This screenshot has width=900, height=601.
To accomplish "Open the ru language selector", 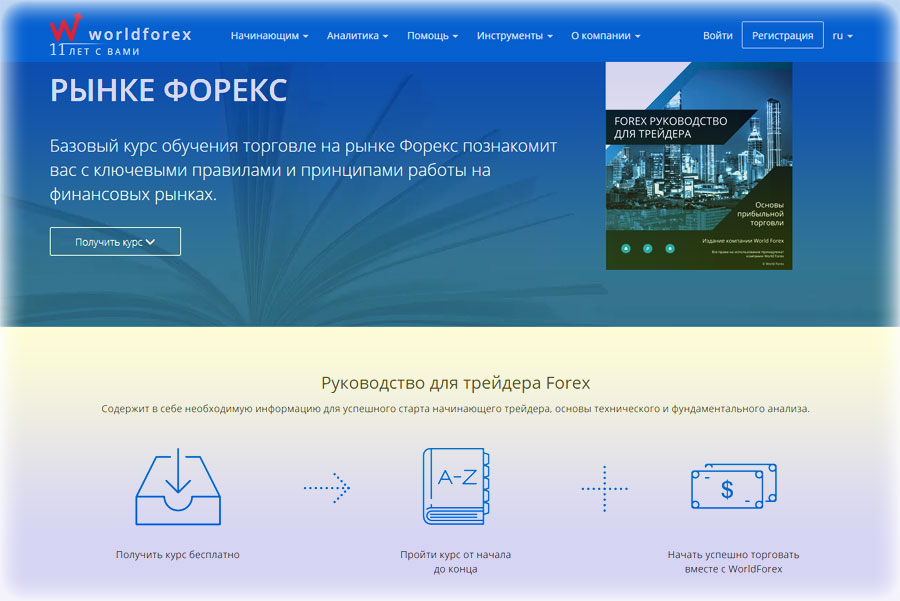I will point(842,36).
